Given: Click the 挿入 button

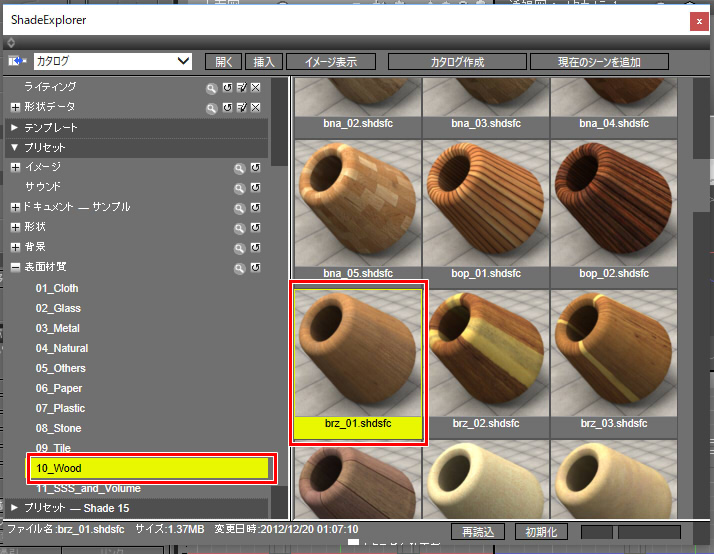Looking at the screenshot, I should pos(264,62).
